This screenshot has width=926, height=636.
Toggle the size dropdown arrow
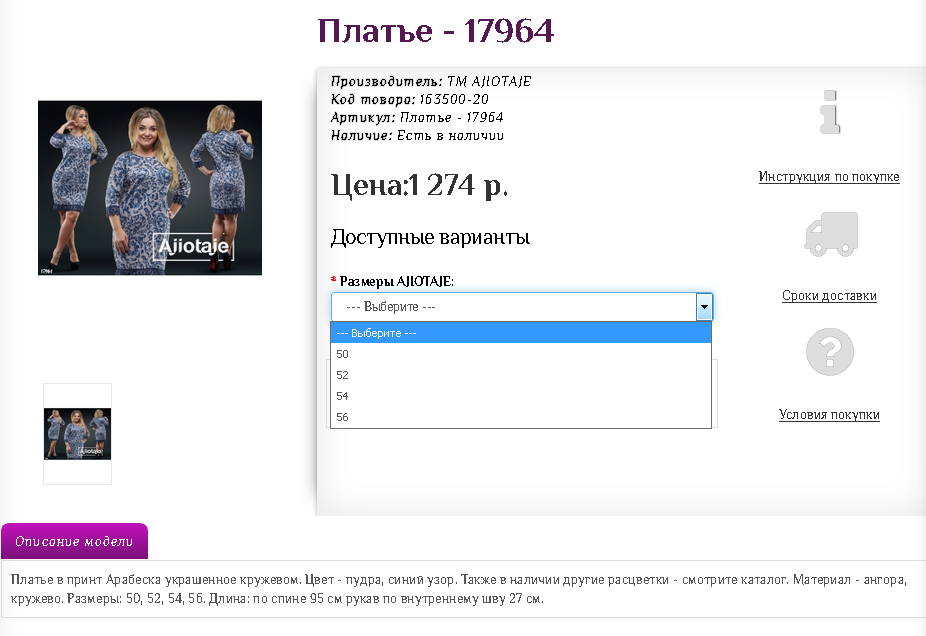point(704,307)
